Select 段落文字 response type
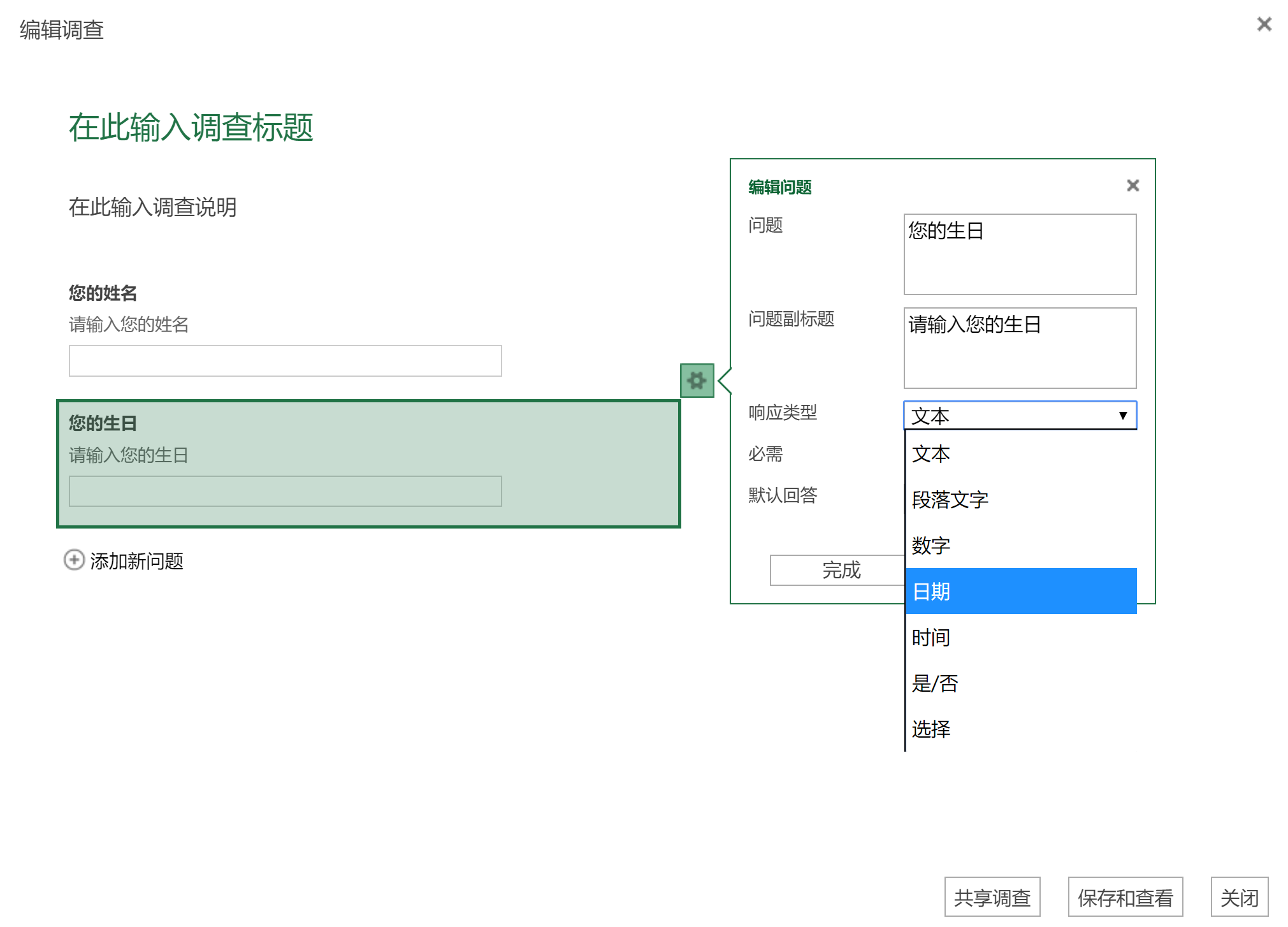The image size is (1288, 927). [1021, 500]
